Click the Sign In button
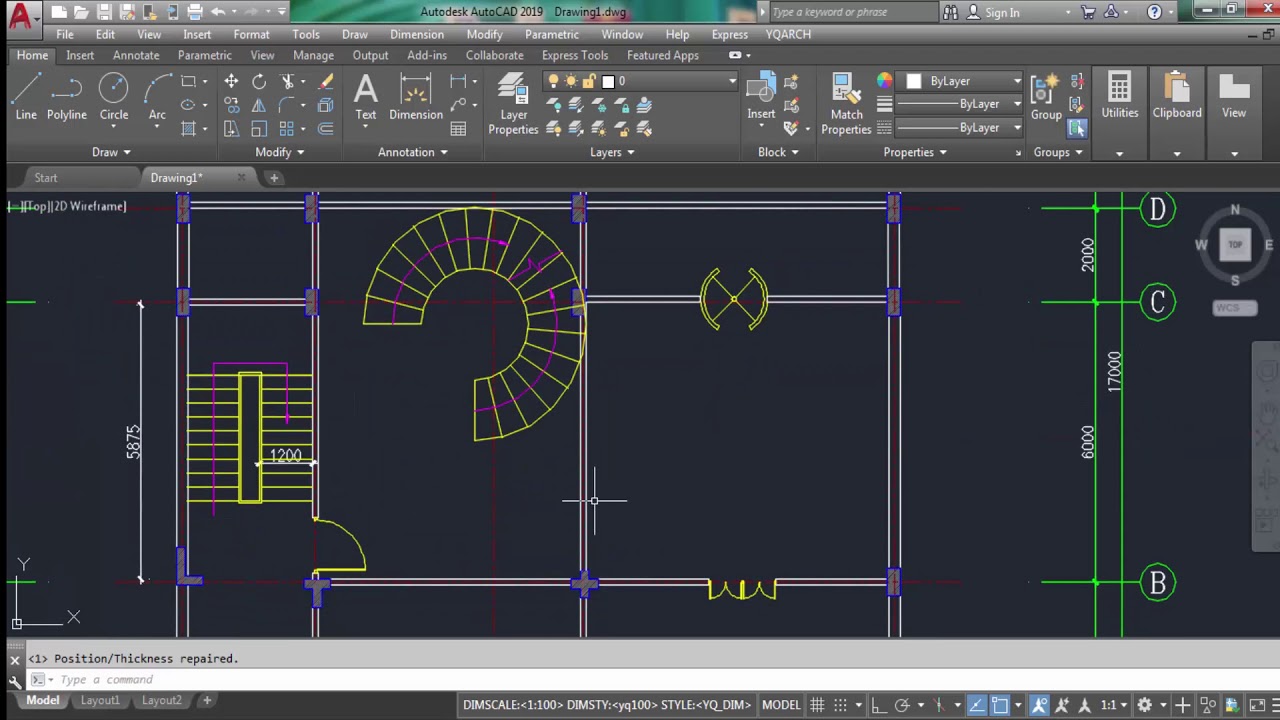This screenshot has width=1280, height=720. tap(993, 12)
